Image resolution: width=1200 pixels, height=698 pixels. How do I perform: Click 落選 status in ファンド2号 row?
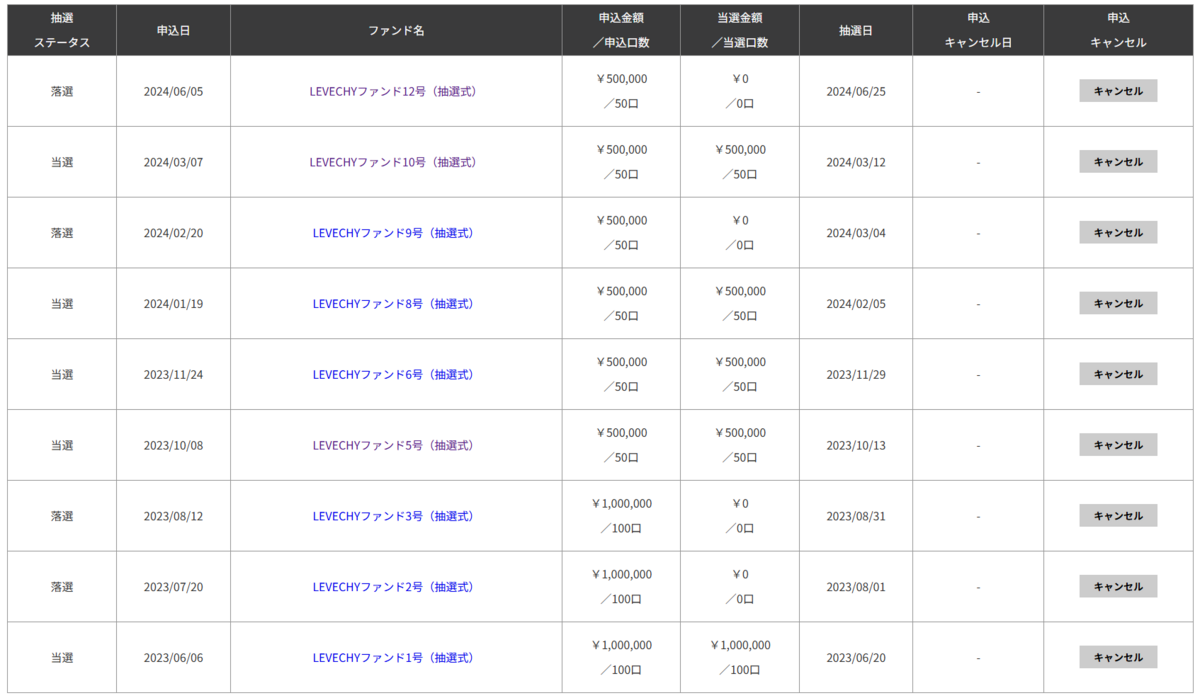tap(62, 587)
